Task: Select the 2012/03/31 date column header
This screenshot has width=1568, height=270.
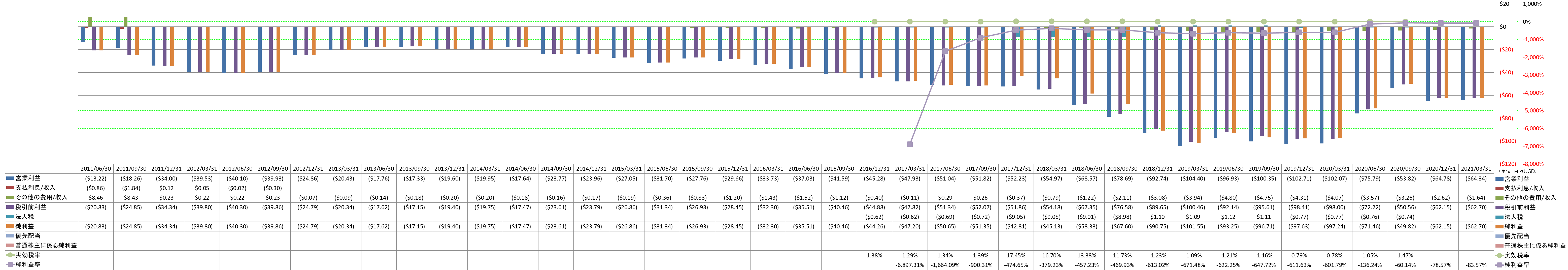Action: point(201,169)
